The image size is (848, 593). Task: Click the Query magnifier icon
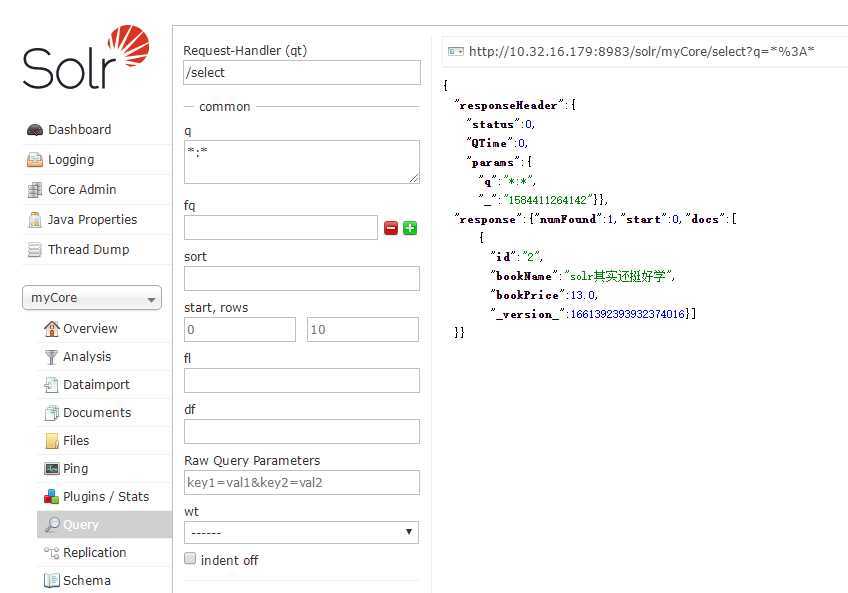[52, 524]
